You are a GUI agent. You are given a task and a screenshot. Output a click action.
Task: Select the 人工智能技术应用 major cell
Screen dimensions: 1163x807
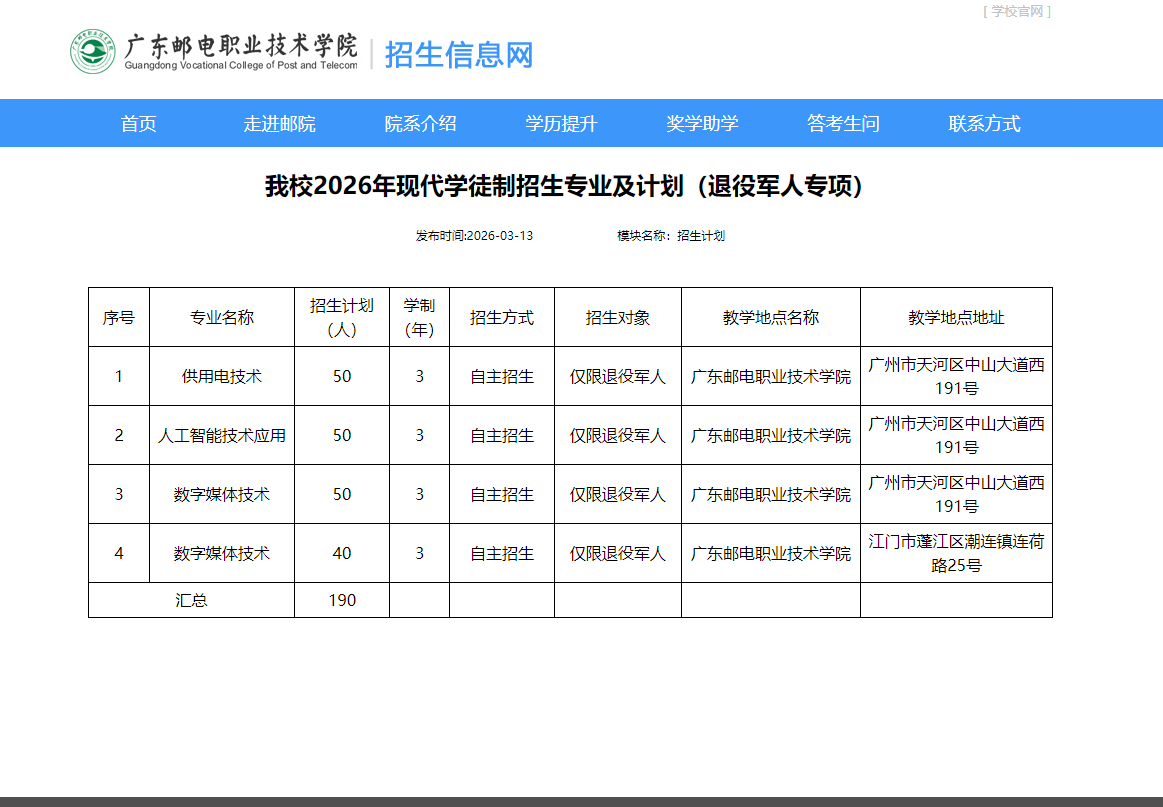tap(221, 435)
